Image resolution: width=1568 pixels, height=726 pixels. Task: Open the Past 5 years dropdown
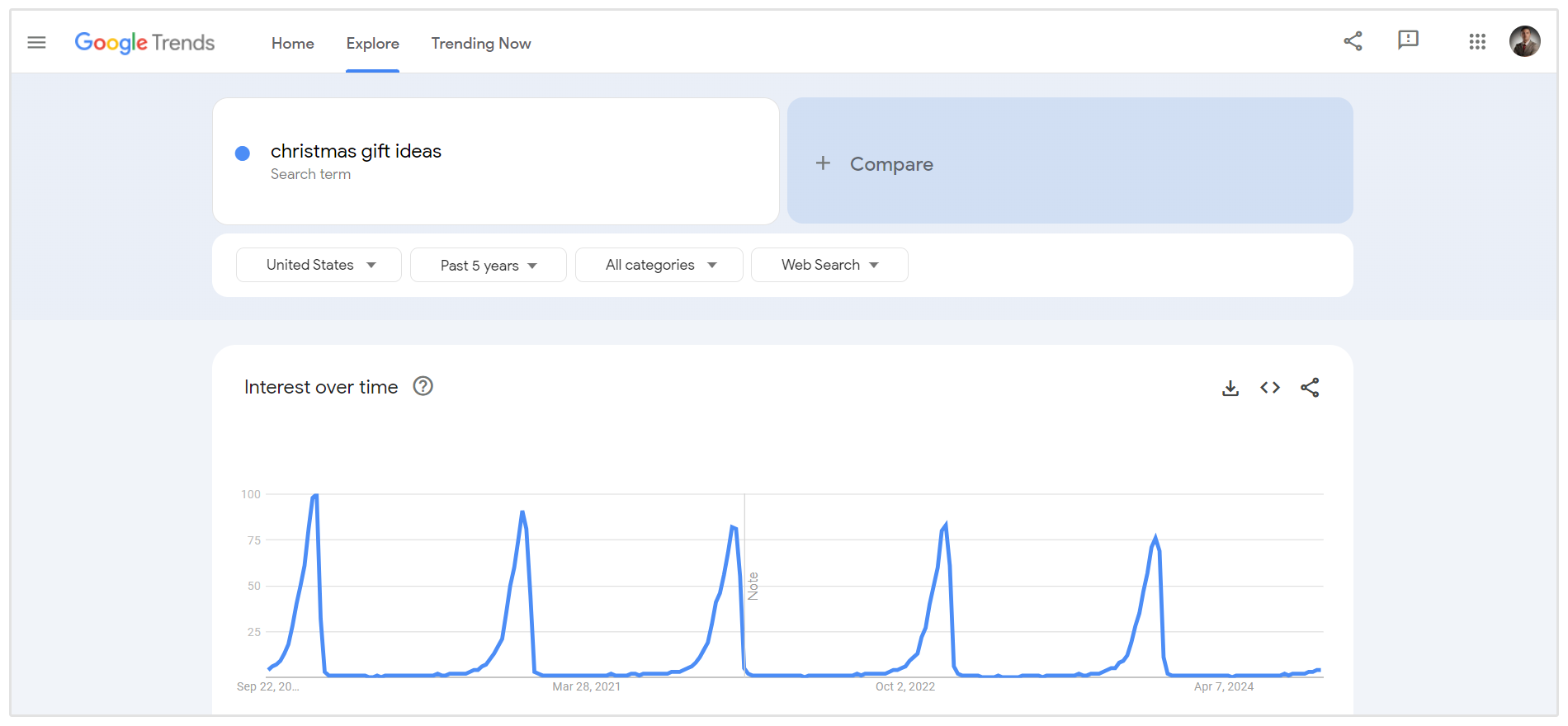click(x=488, y=266)
